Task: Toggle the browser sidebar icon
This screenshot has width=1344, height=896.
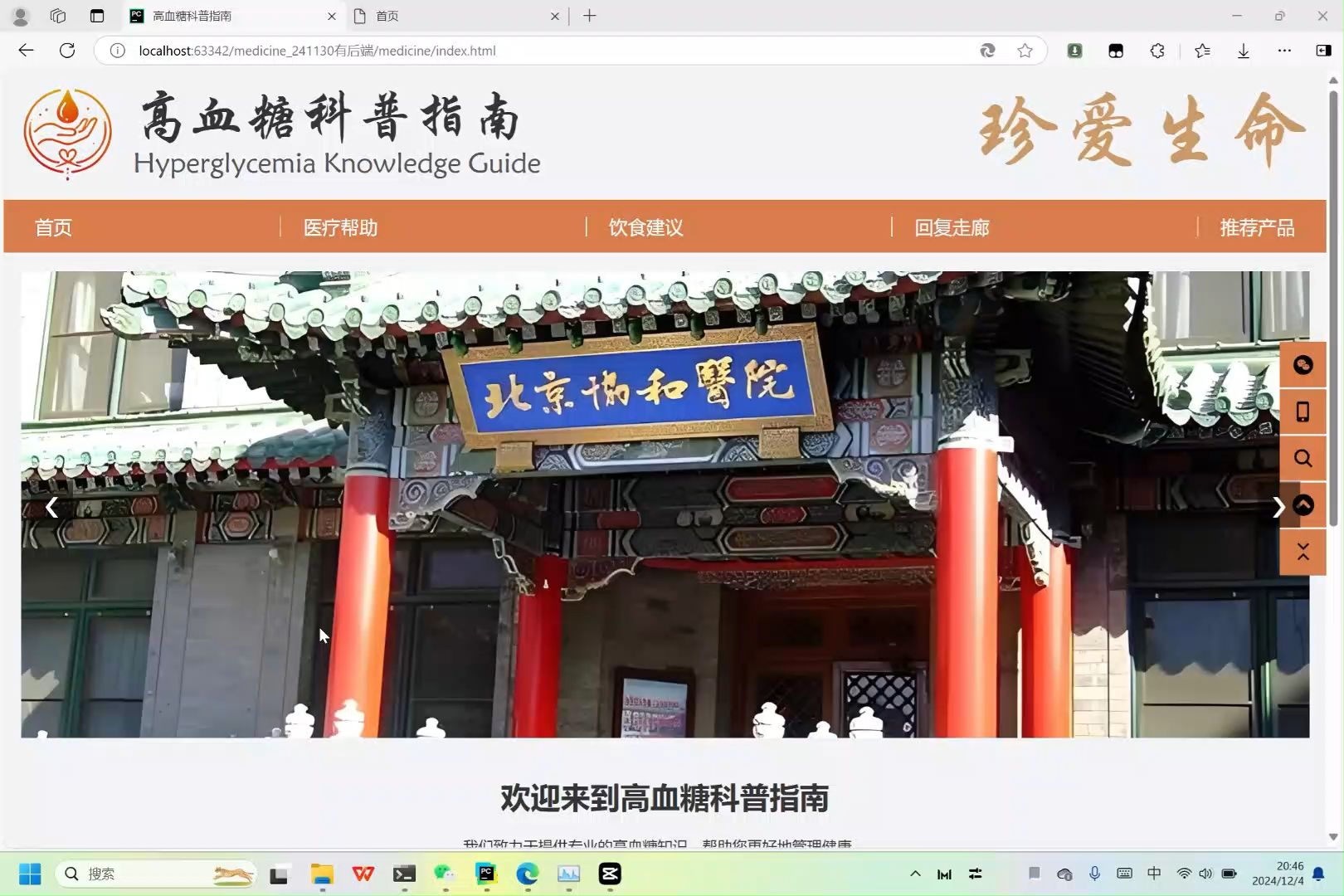Action: 1323,51
